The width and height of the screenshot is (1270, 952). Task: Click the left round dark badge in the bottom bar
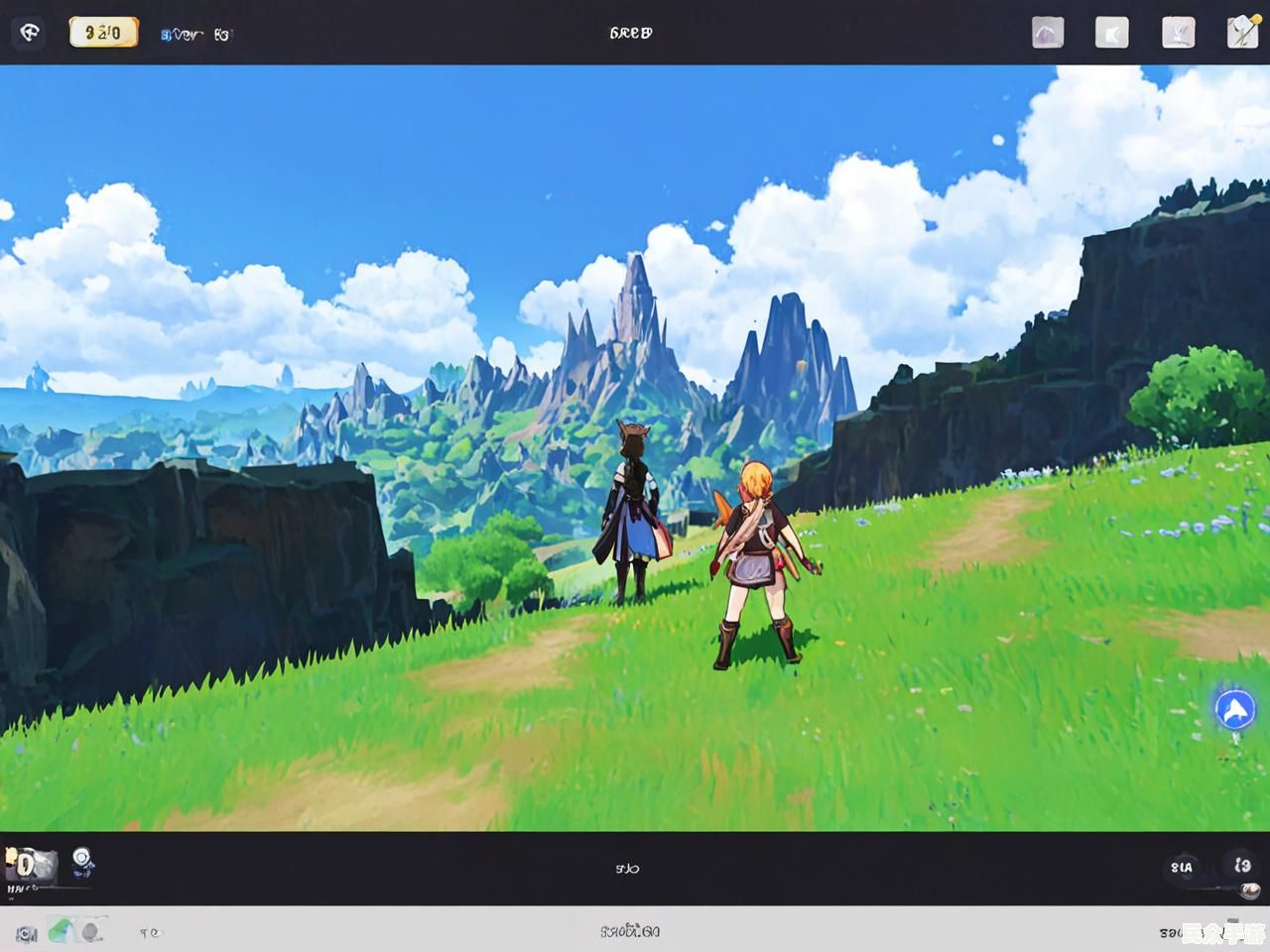[x=1182, y=868]
